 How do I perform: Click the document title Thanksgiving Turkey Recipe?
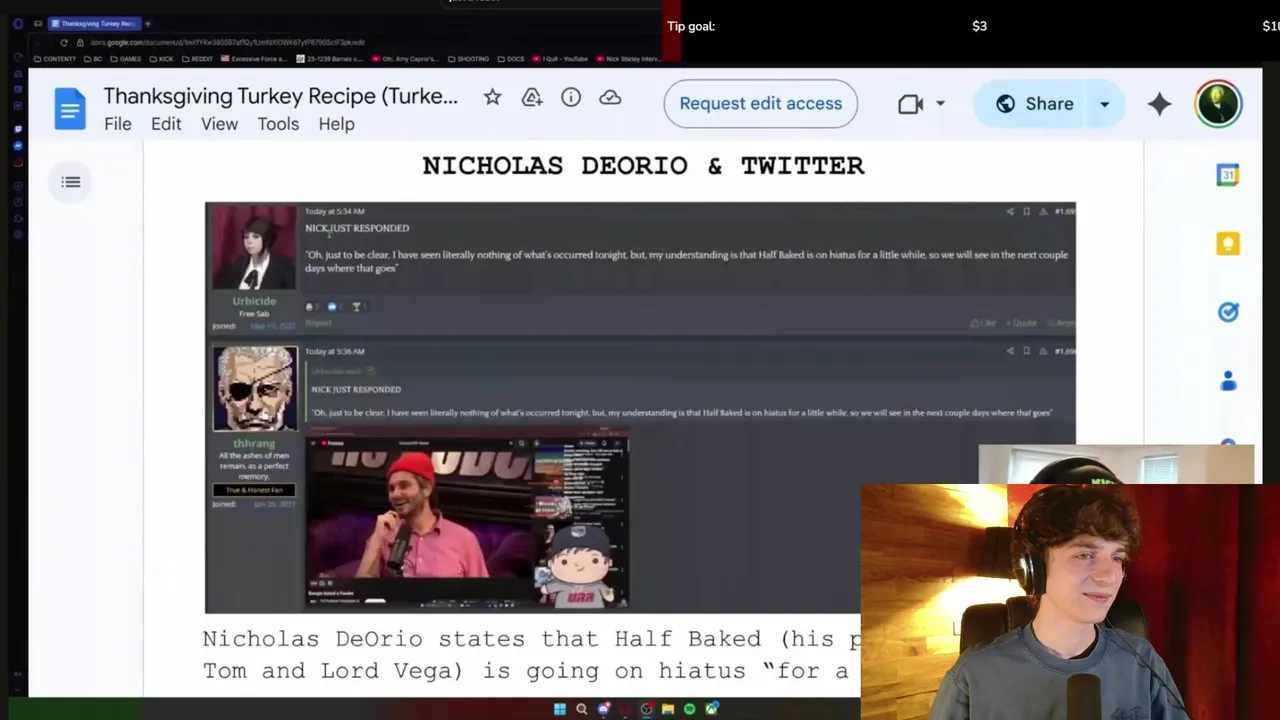(x=280, y=96)
